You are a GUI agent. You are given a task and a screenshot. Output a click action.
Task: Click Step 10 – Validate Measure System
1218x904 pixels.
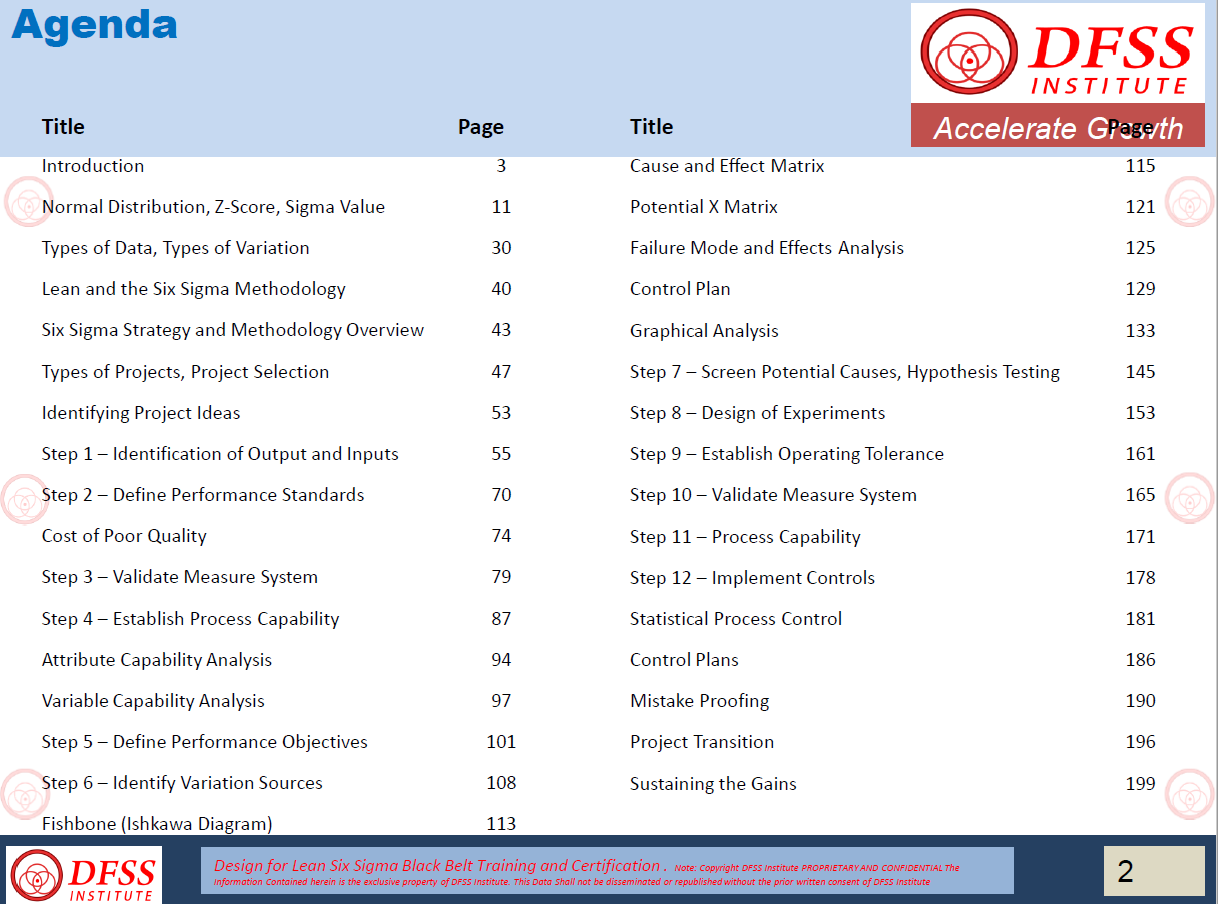coord(773,495)
